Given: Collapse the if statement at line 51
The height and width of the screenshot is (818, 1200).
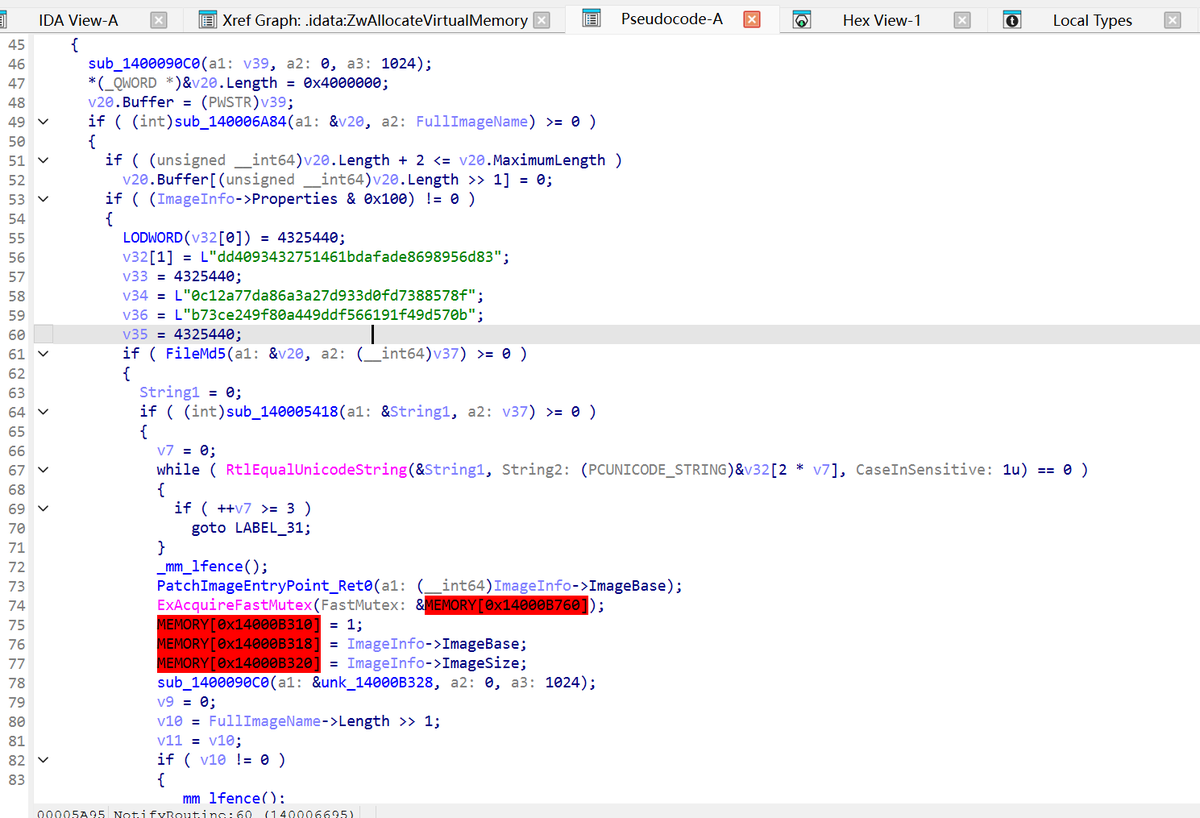Looking at the screenshot, I should tap(42, 160).
